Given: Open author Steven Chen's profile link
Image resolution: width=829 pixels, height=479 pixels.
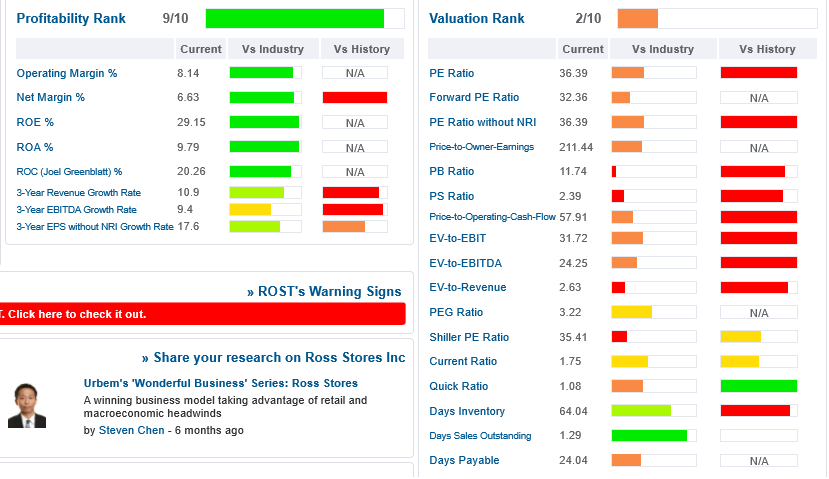Looking at the screenshot, I should [x=132, y=430].
